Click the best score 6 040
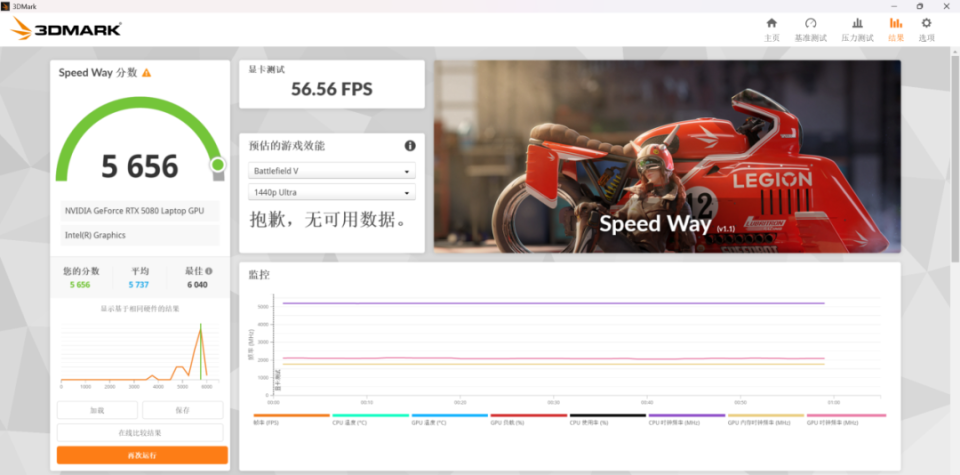Viewport: 960px width, 475px height. click(197, 285)
